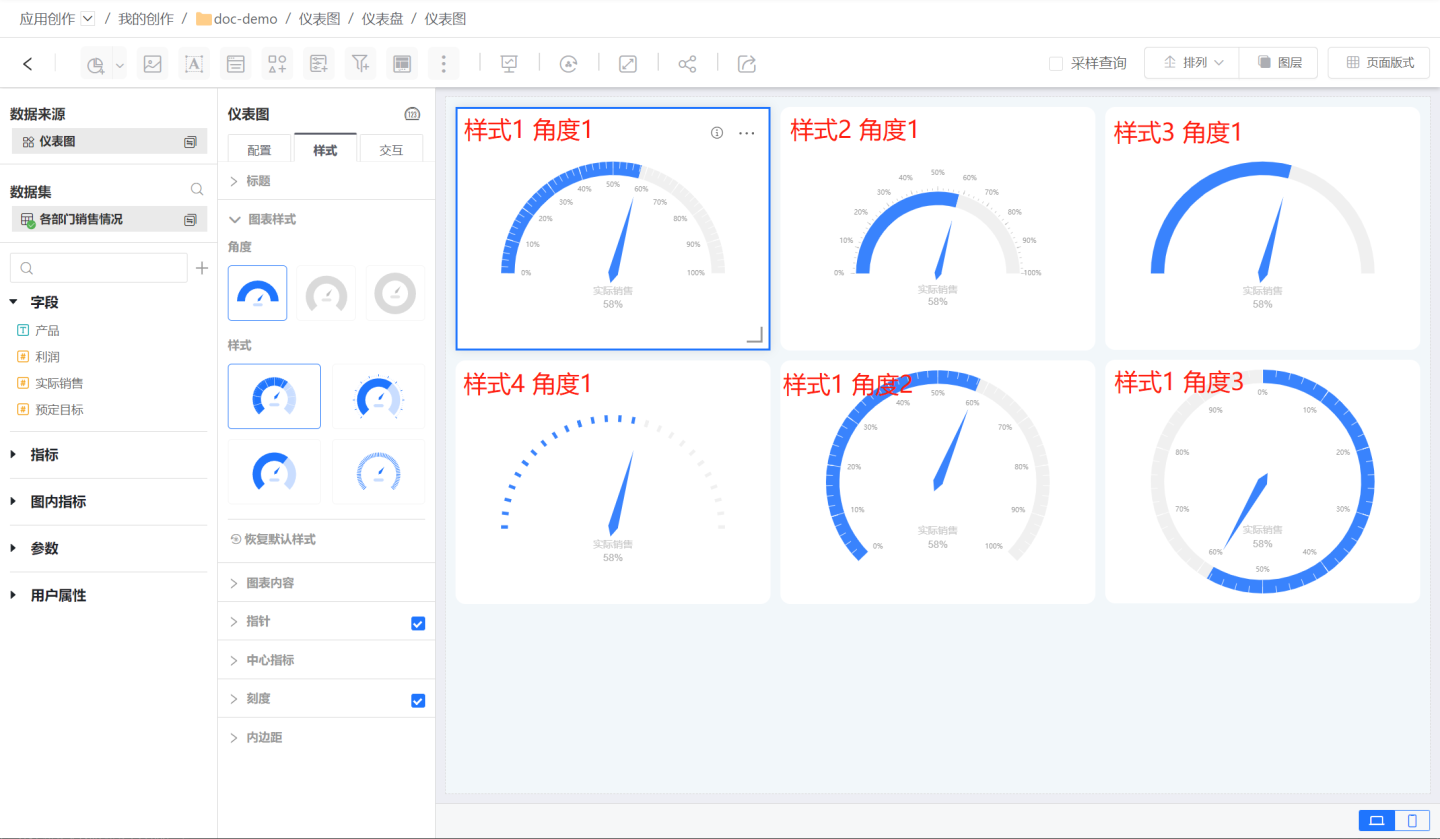Select the 样式 tab
Viewport: 1440px width, 839px height.
tap(325, 149)
